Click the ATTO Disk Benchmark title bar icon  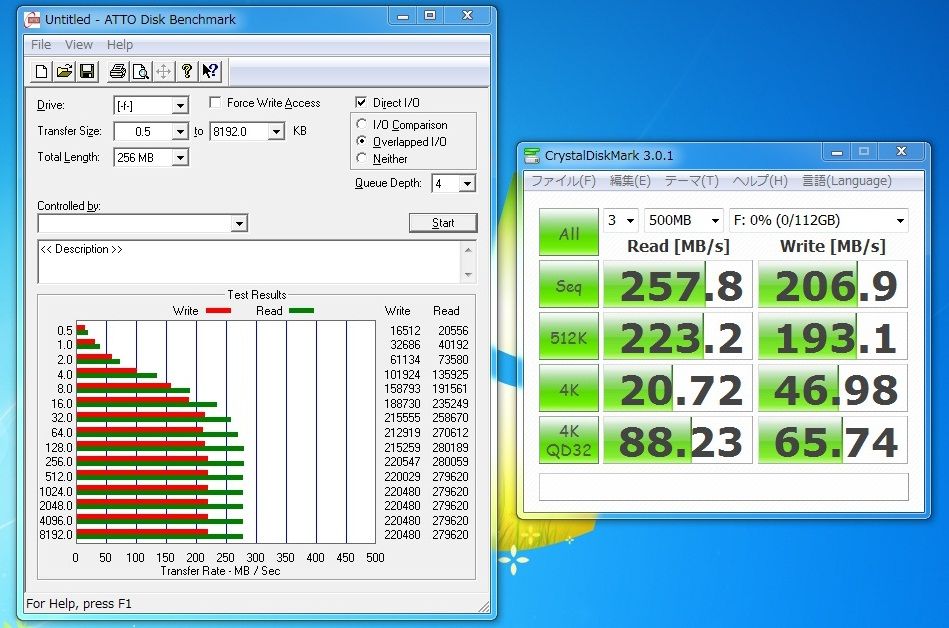tap(32, 19)
